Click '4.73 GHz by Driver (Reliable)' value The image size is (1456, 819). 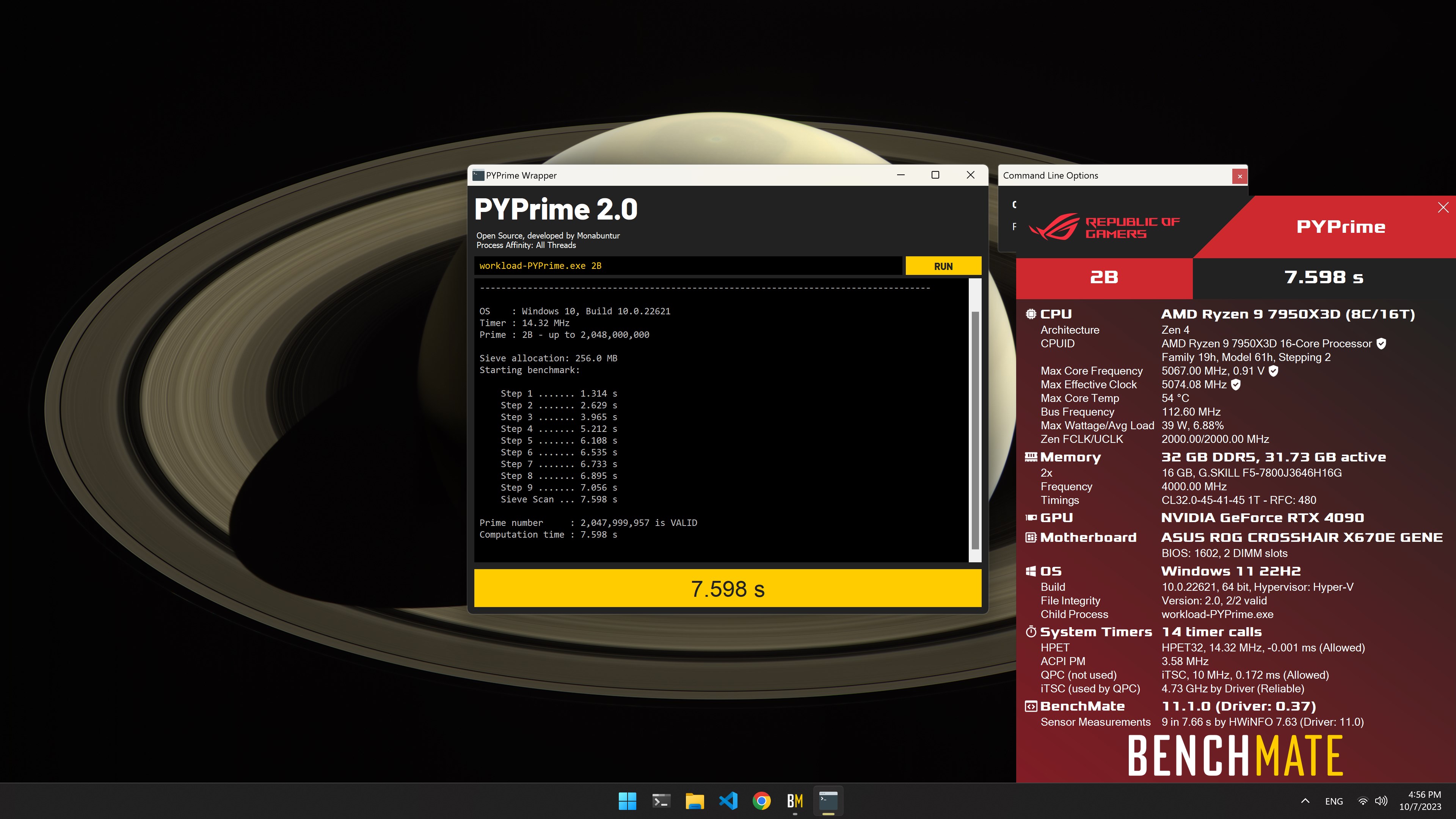coord(1233,689)
